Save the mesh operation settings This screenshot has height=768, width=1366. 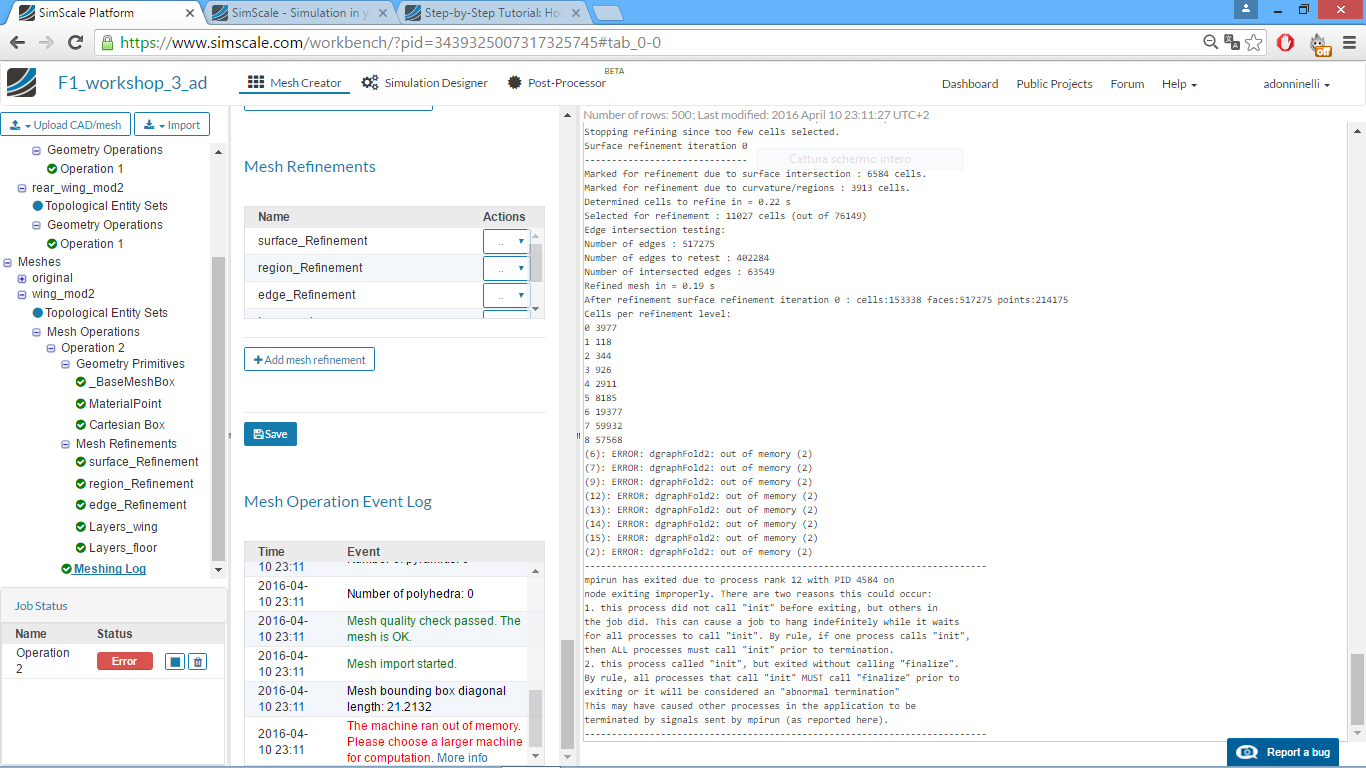pyautogui.click(x=270, y=434)
